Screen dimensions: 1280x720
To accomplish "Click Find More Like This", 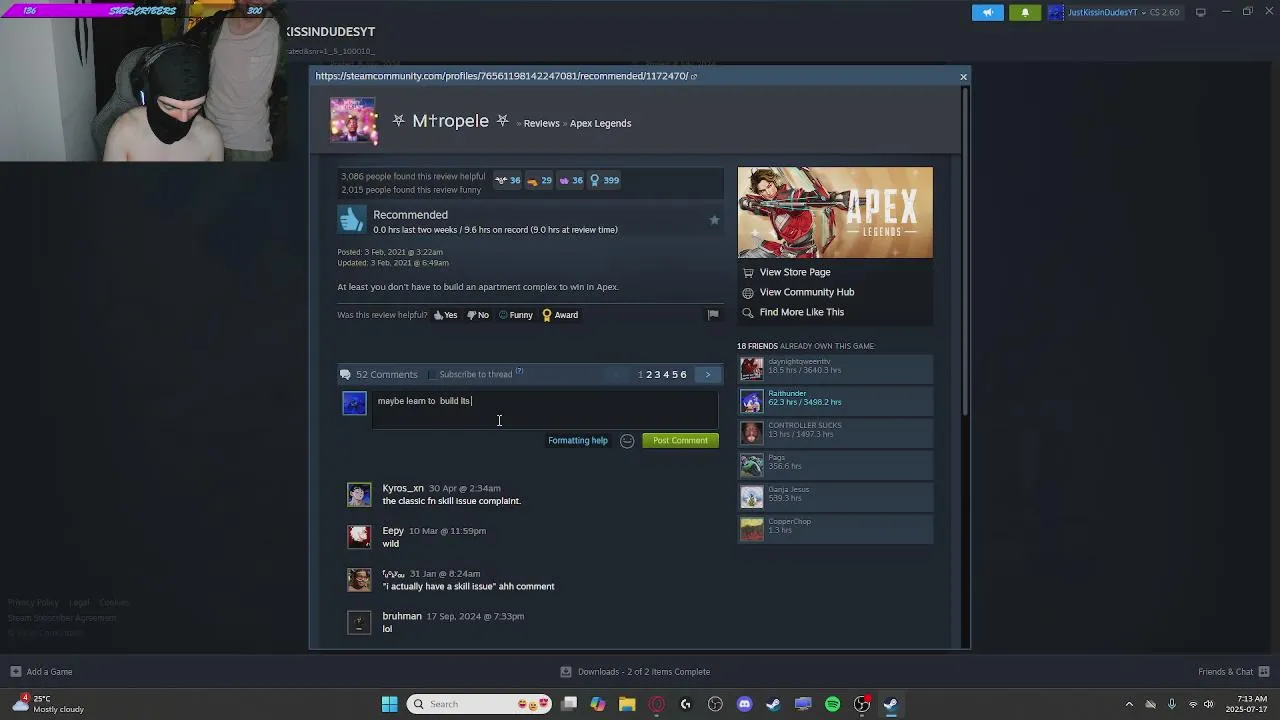I will (801, 312).
